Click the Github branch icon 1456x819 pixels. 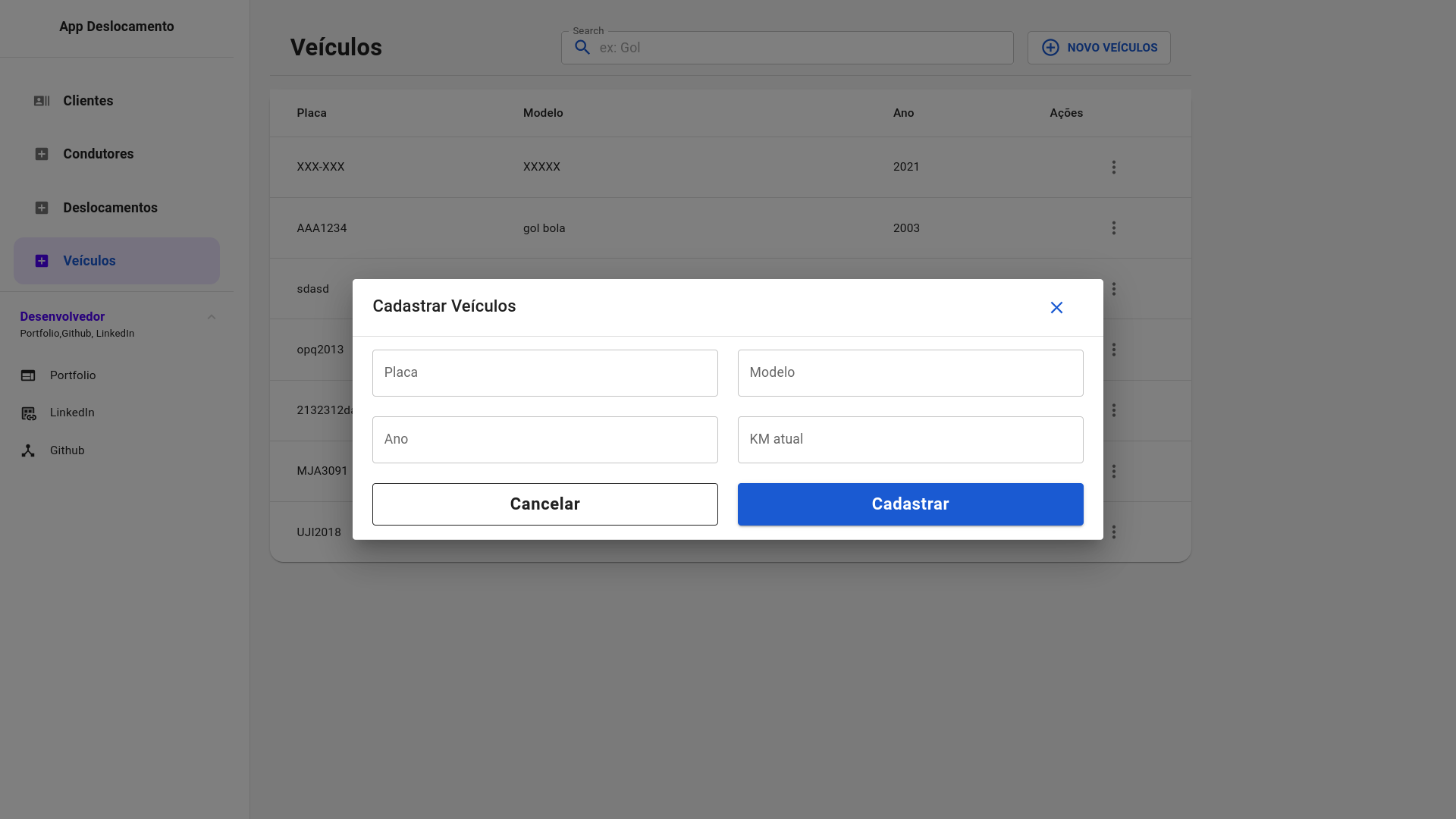(x=28, y=450)
